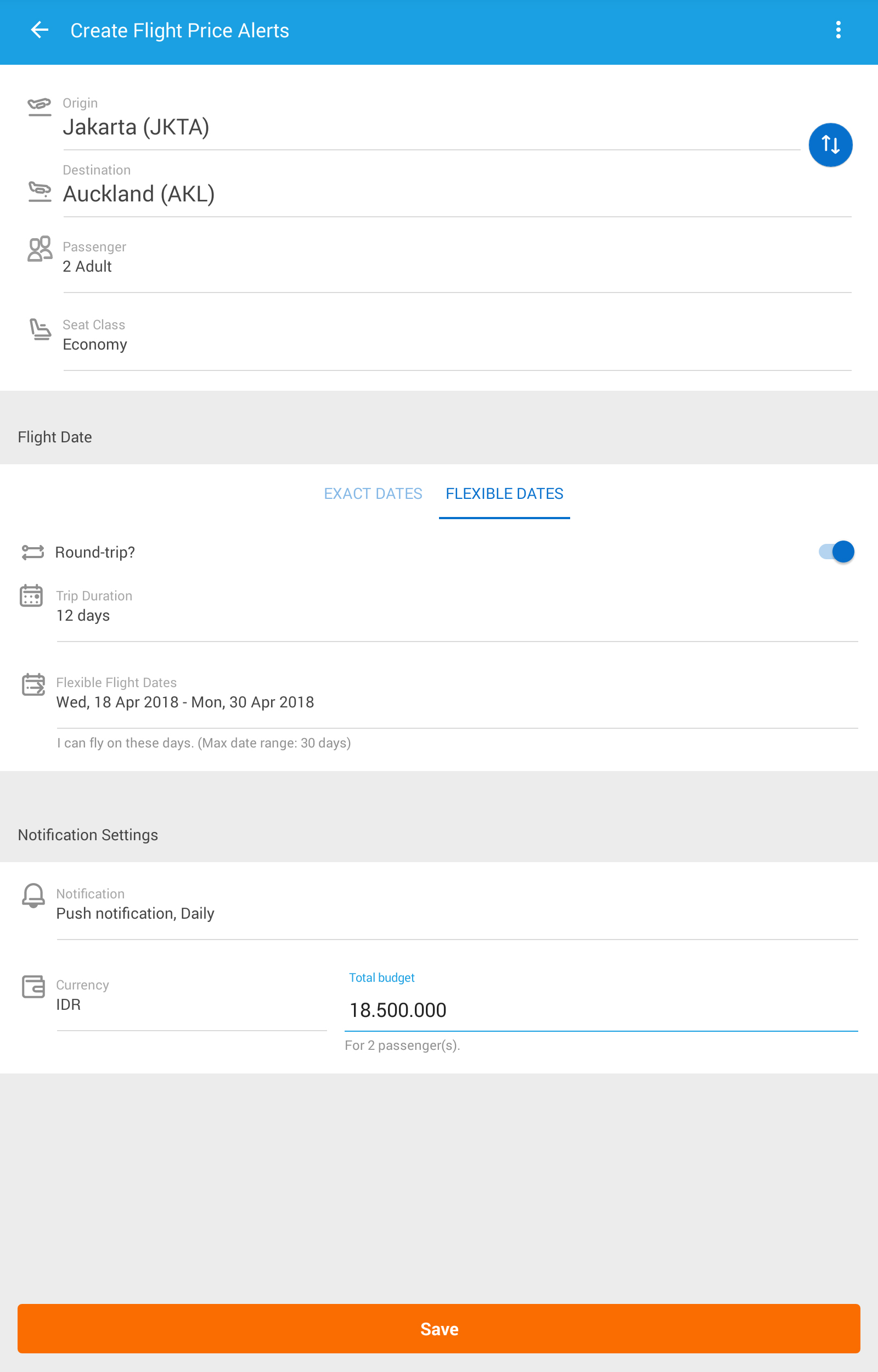Screen dimensions: 878x1372
Task: Tap the plane takeoff origin icon
Action: click(x=40, y=106)
